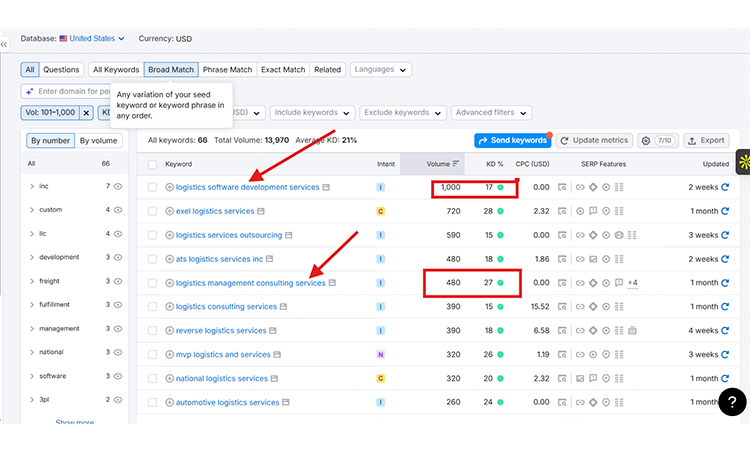Sort by the Volume column
Image resolution: width=750 pixels, height=450 pixels.
(x=442, y=164)
